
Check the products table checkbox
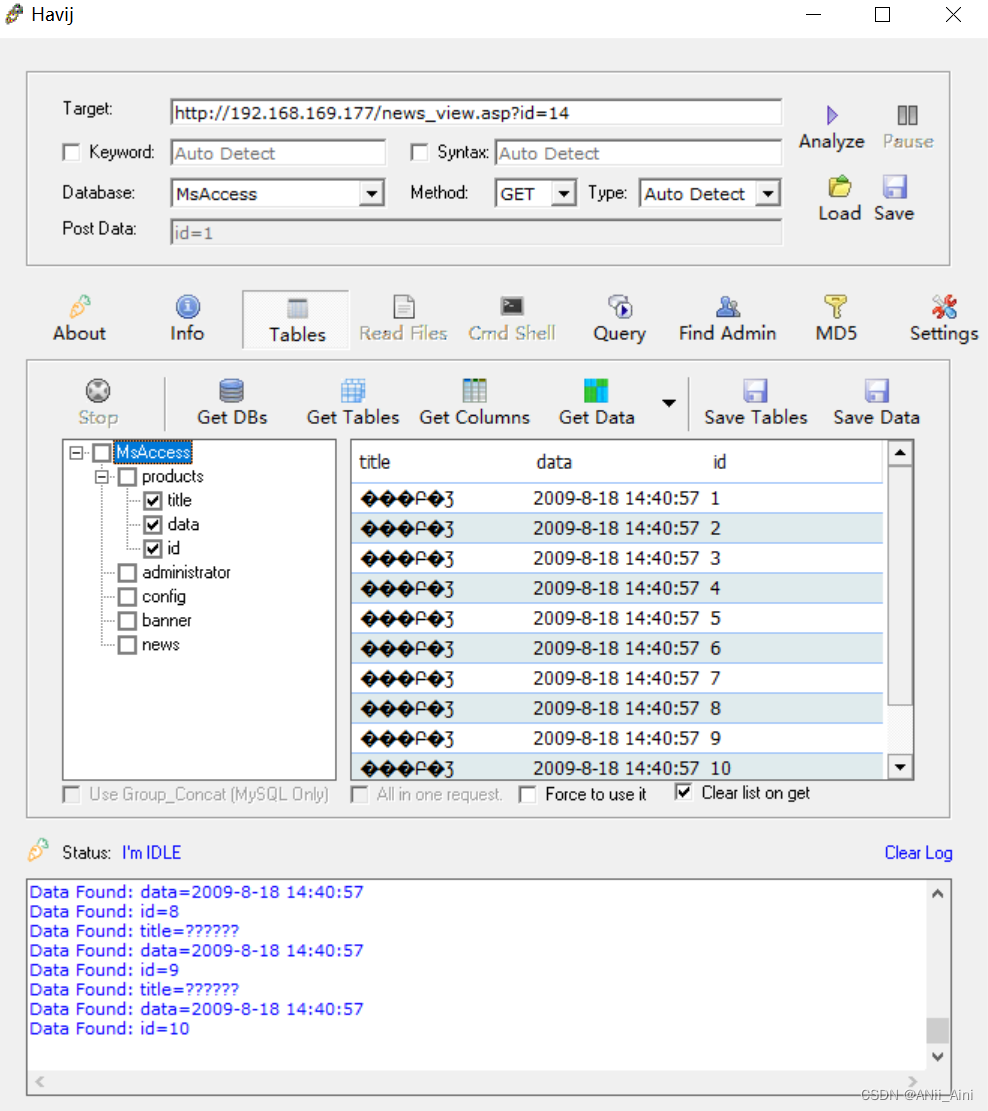click(x=128, y=476)
